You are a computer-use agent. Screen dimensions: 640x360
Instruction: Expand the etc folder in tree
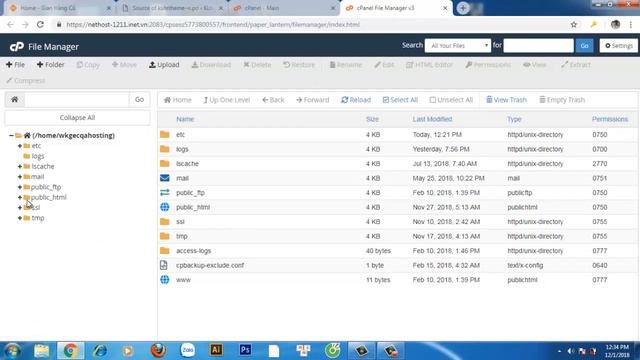[x=20, y=146]
